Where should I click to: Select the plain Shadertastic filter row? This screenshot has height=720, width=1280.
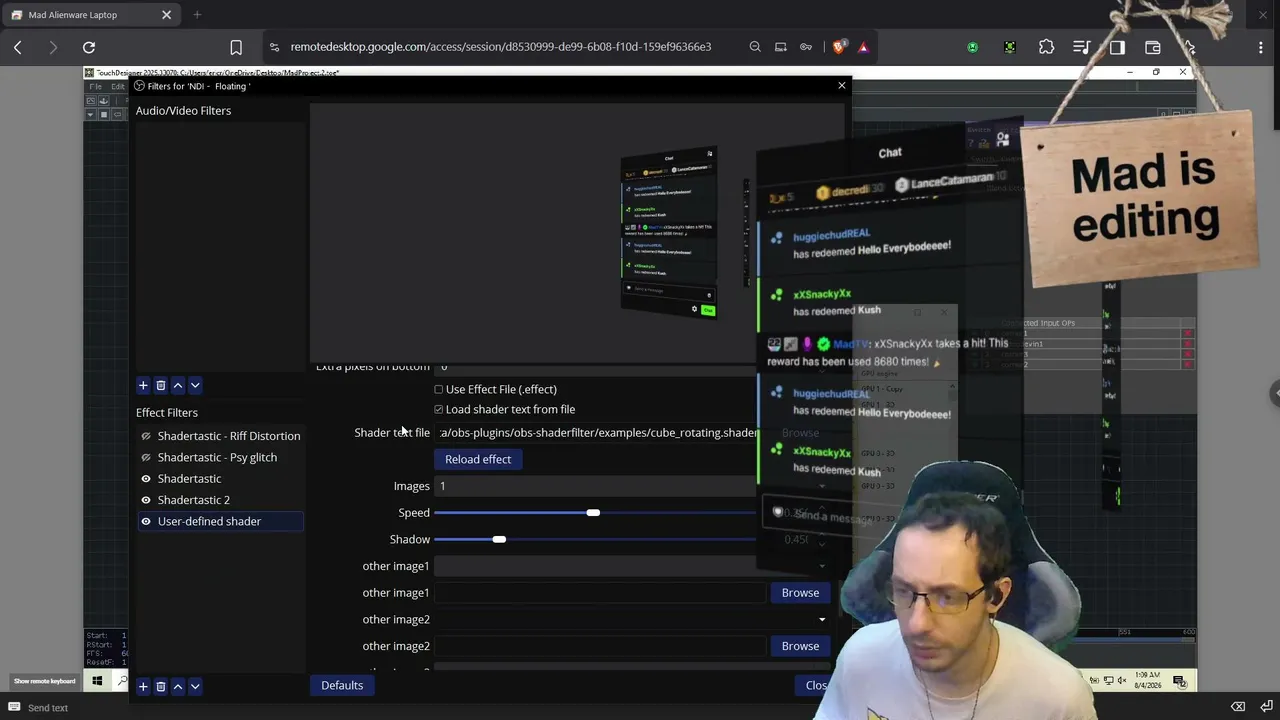point(220,479)
